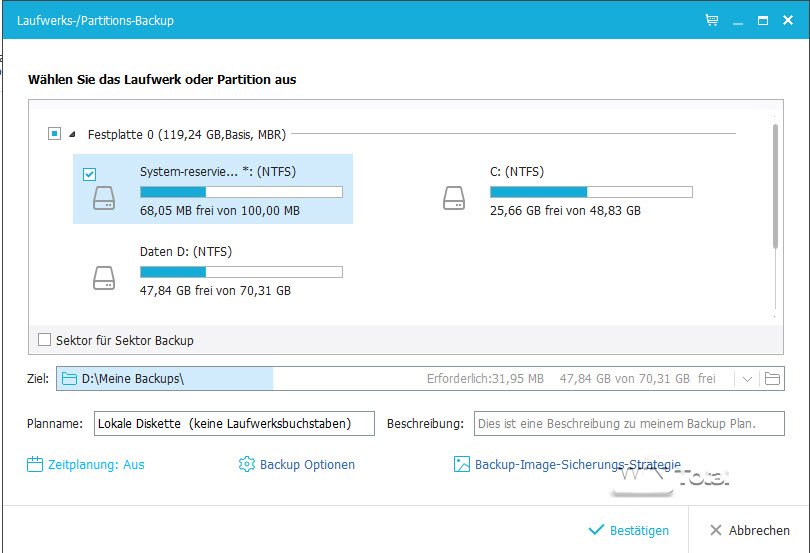This screenshot has height=553, width=810.
Task: Click the shopping cart icon in title bar
Action: (712, 20)
